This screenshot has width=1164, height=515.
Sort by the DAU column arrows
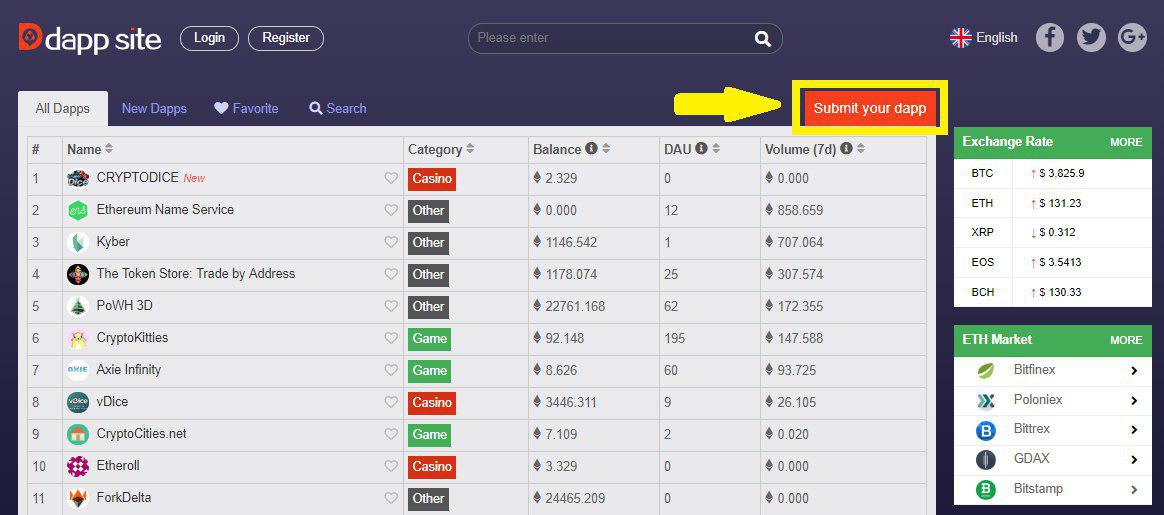(x=716, y=149)
